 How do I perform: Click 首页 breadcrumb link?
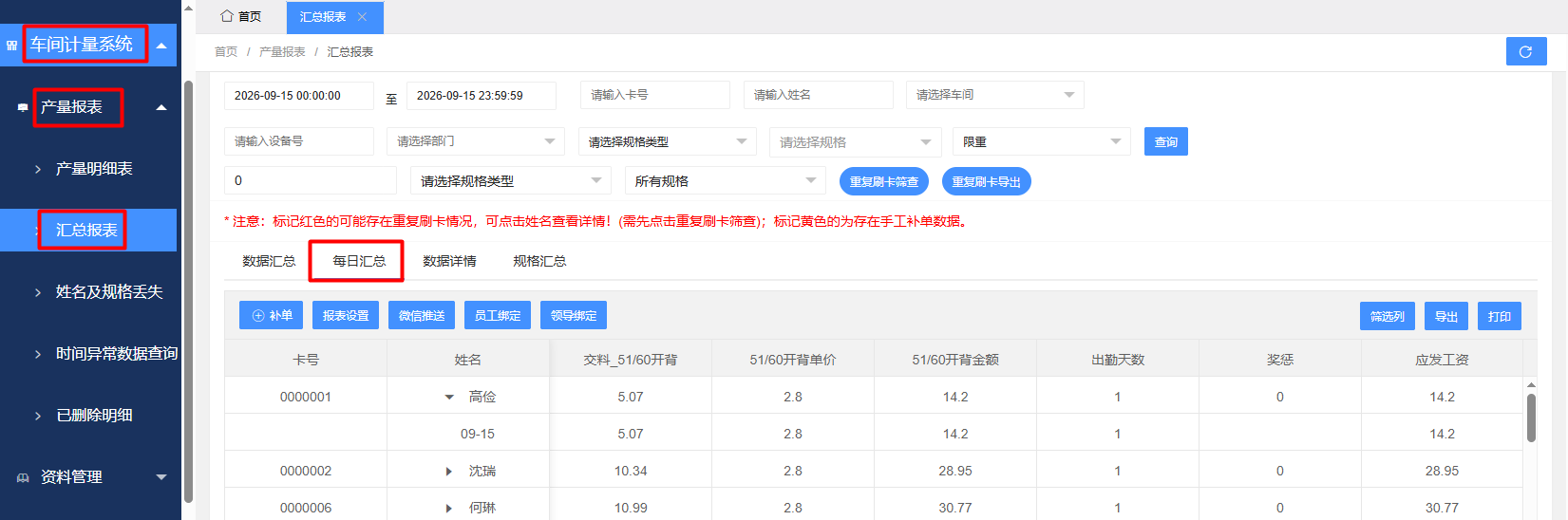(x=226, y=52)
